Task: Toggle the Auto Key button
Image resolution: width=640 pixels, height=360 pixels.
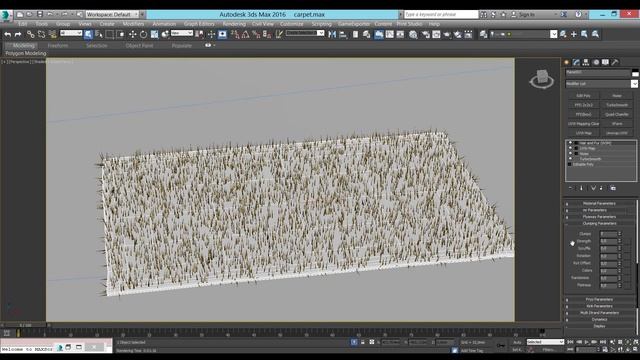Action: click(x=518, y=342)
